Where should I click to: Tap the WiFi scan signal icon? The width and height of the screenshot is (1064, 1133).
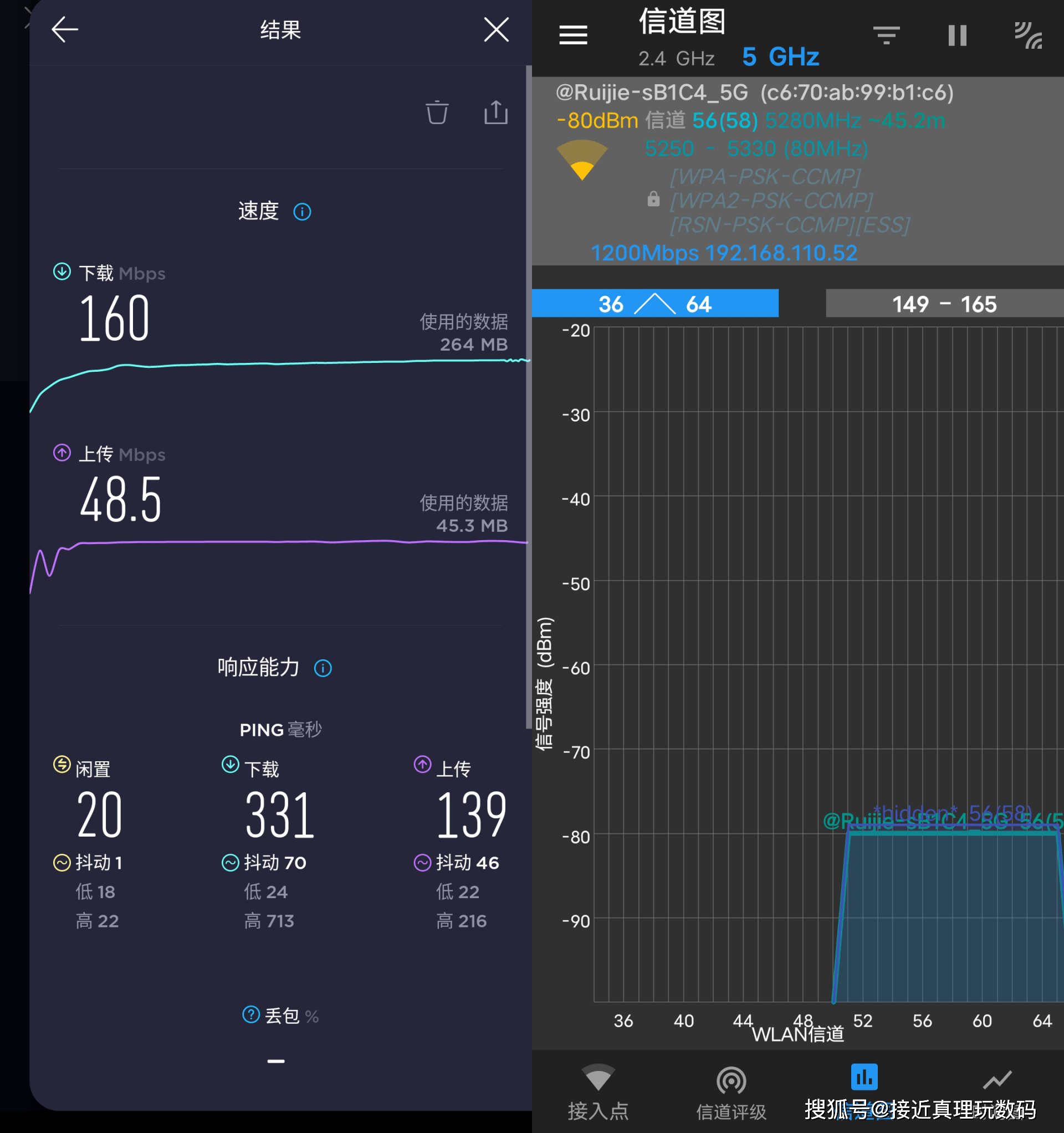[1027, 35]
